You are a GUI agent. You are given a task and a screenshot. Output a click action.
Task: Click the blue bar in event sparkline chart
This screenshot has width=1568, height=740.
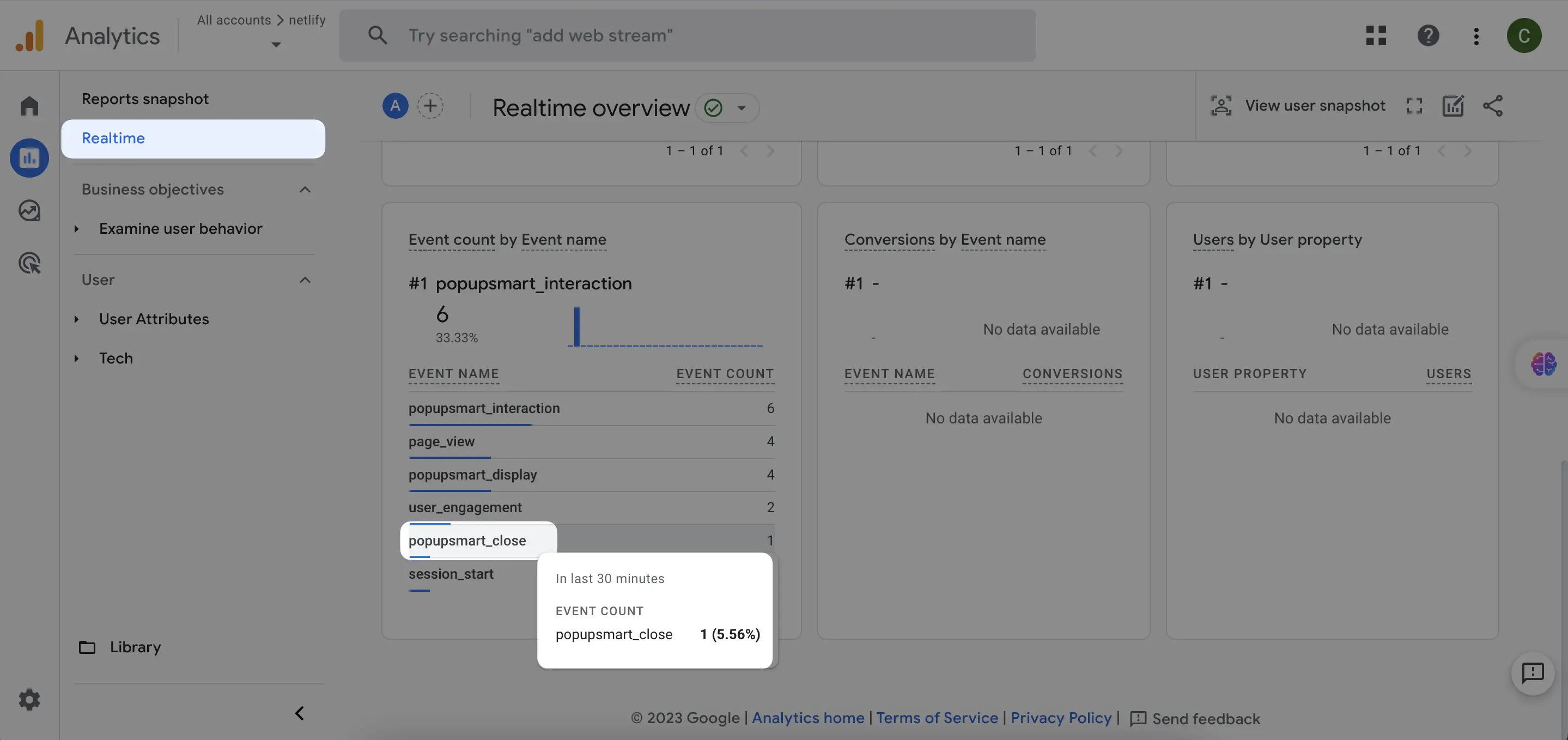576,326
